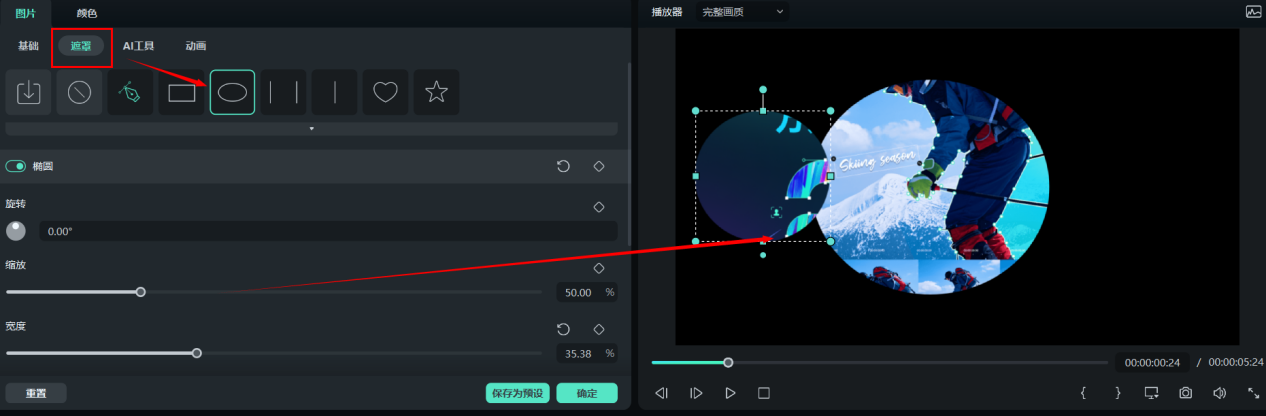Open the 基础 sub-tab

tap(28, 46)
